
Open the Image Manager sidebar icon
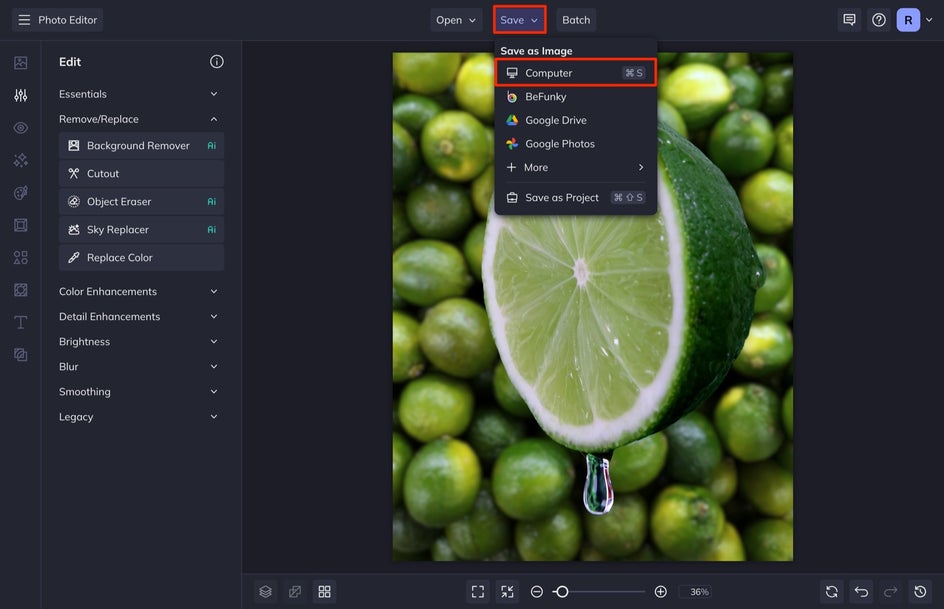coord(20,63)
